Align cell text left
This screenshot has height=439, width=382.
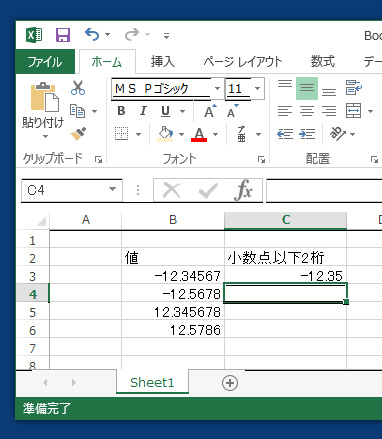(285, 111)
